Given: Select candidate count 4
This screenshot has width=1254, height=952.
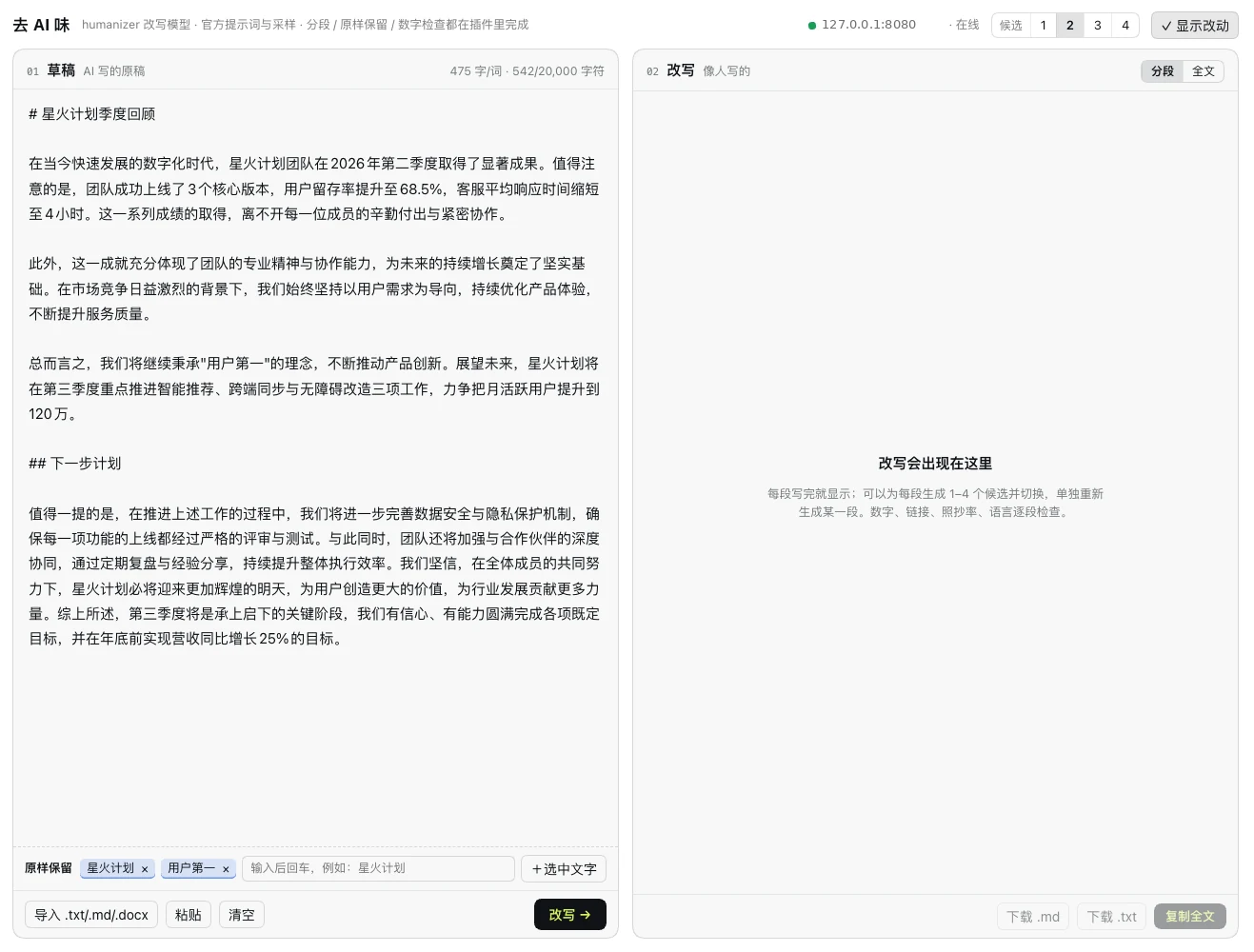Looking at the screenshot, I should coord(1125,26).
